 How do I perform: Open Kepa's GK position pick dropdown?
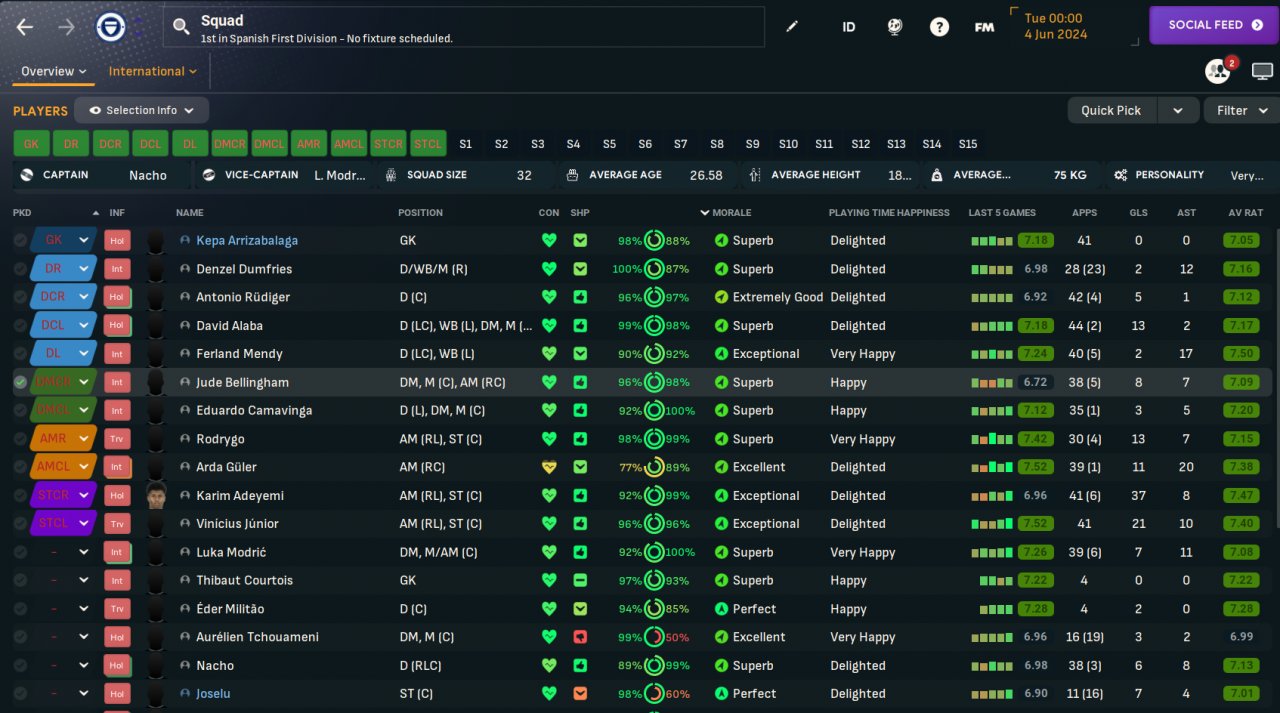coord(85,240)
